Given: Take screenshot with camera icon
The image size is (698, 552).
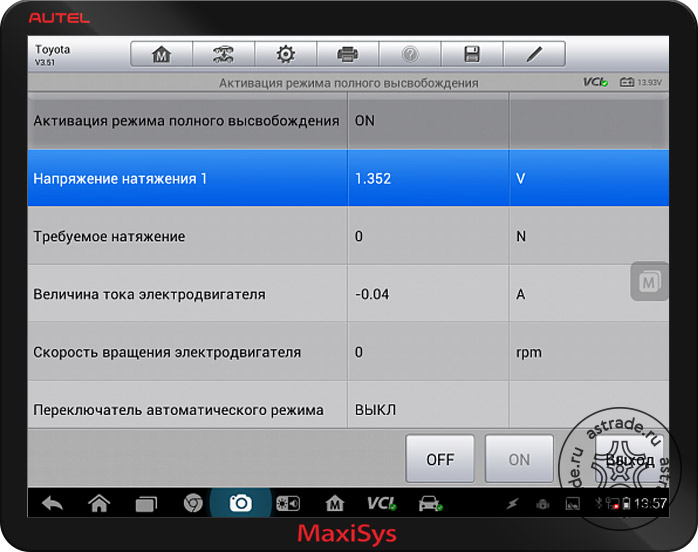Looking at the screenshot, I should coord(240,503).
